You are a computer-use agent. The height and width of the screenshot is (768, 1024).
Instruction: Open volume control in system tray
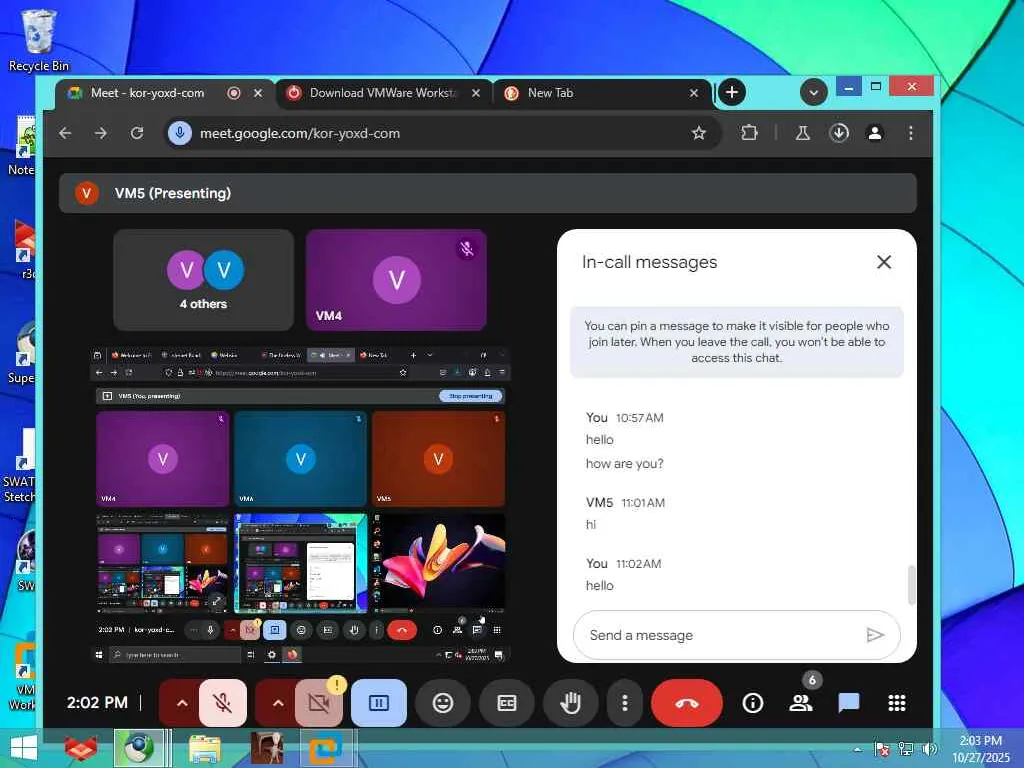click(x=929, y=748)
